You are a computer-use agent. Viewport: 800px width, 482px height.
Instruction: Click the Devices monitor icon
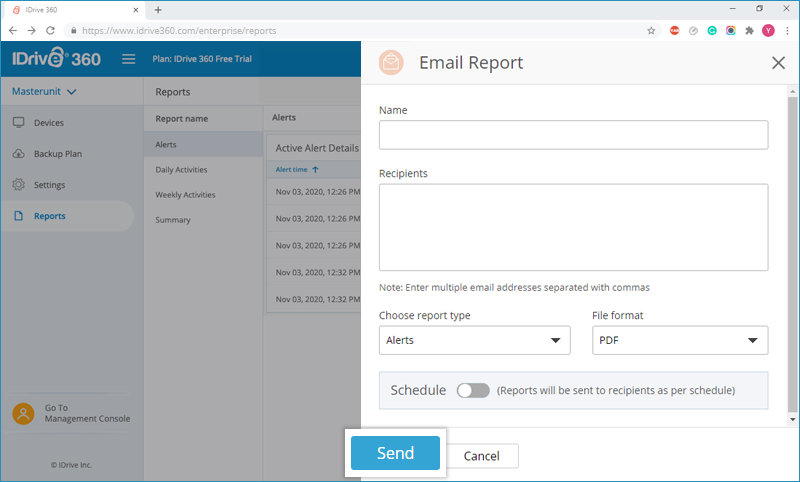19,122
